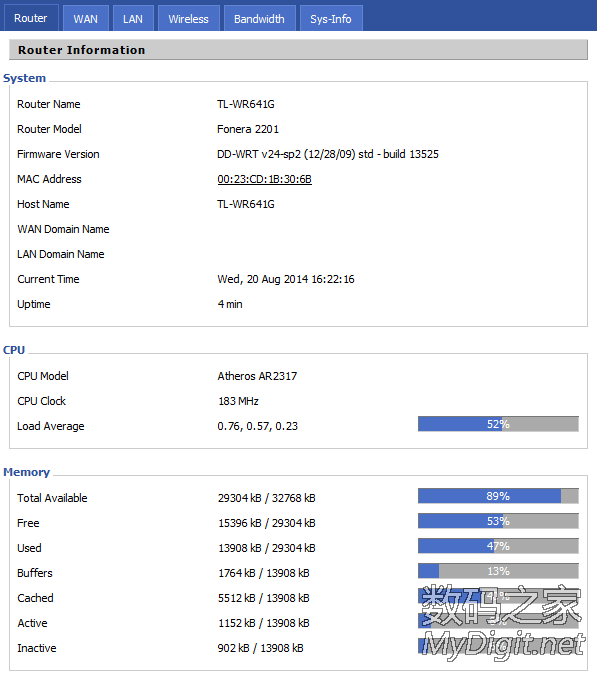Open the Router status tab

[30, 18]
